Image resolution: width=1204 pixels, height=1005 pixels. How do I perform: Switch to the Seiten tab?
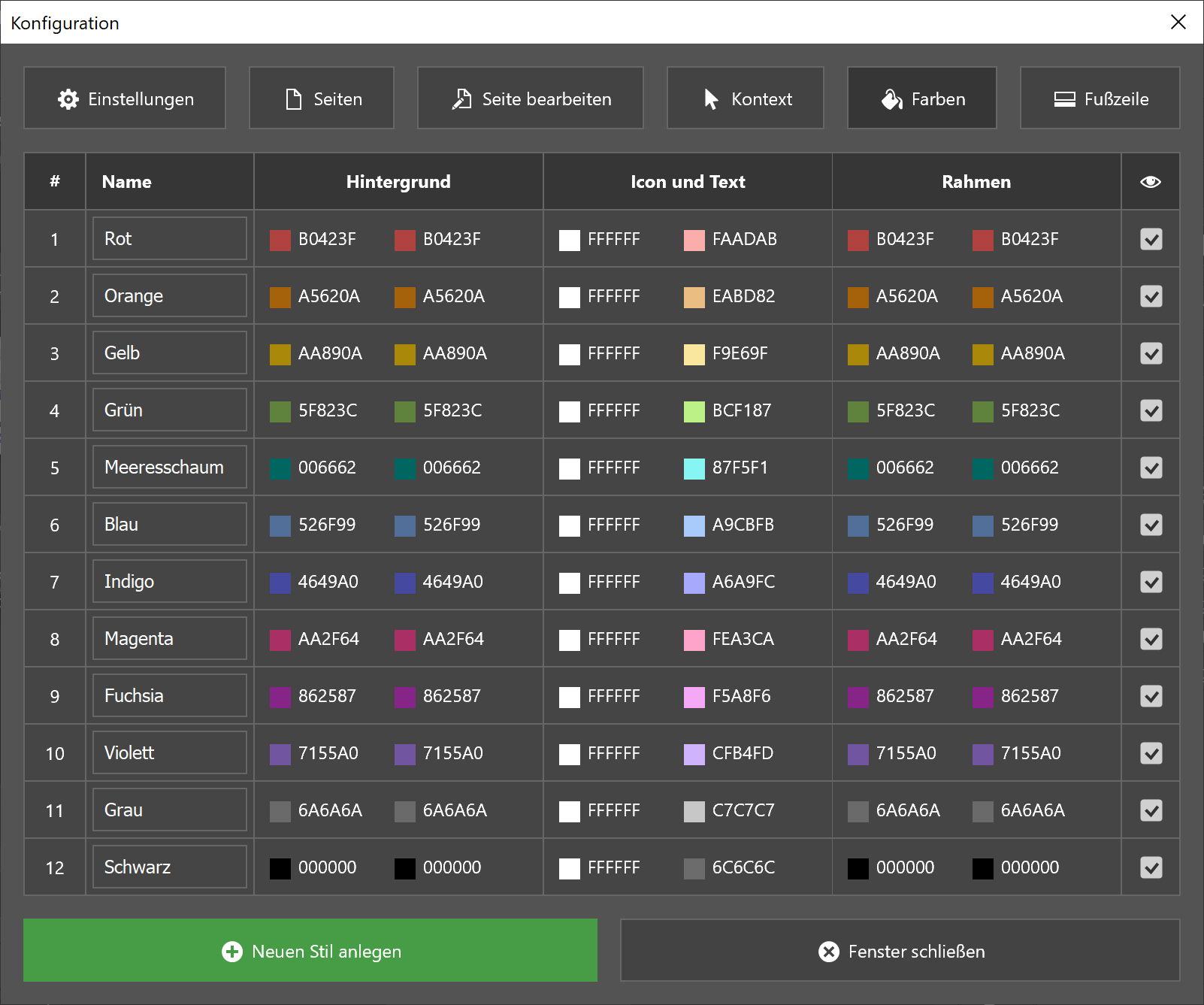pyautogui.click(x=322, y=98)
